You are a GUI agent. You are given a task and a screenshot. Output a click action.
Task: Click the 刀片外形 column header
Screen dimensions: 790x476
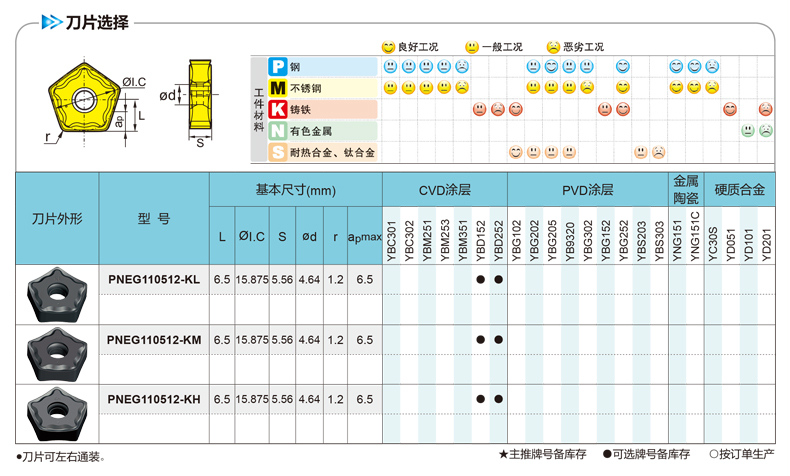57,219
